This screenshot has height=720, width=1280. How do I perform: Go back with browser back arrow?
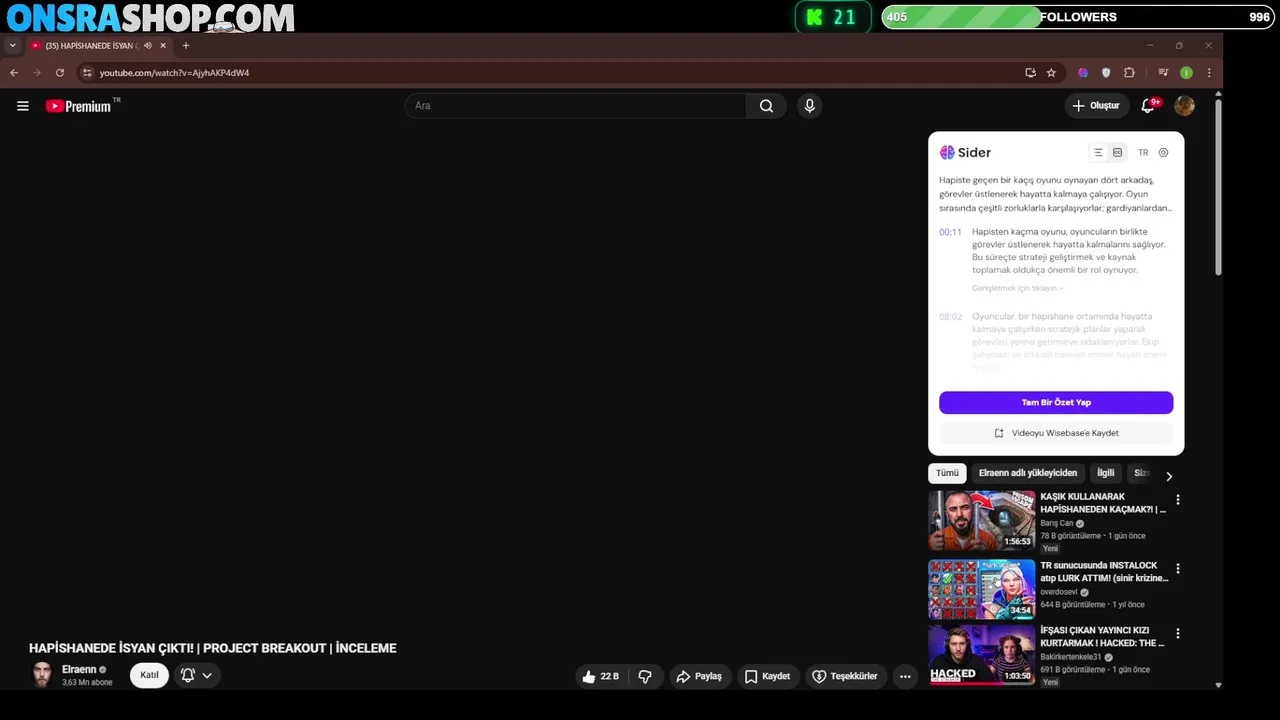point(14,73)
